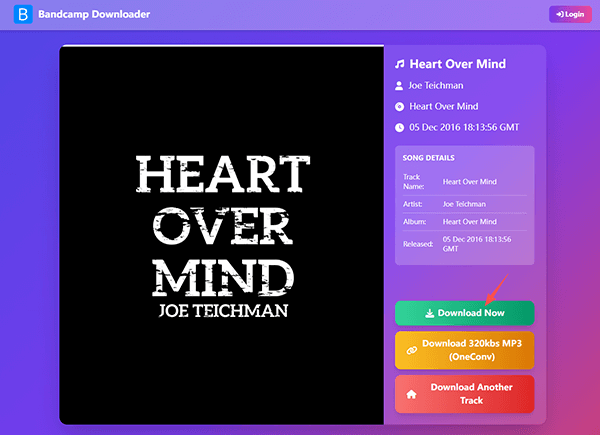Click the Artist value in the Song Details table
The image size is (600, 435).
pyautogui.click(x=464, y=204)
